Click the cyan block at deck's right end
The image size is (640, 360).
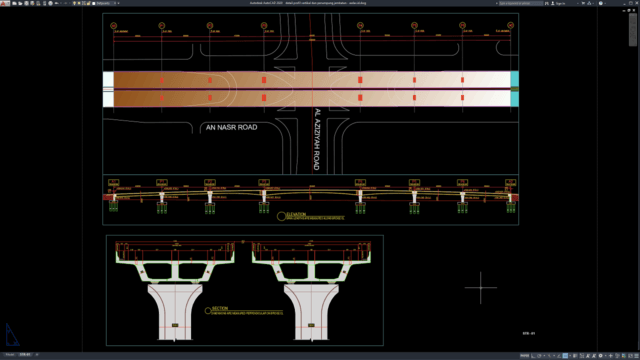click(x=514, y=89)
